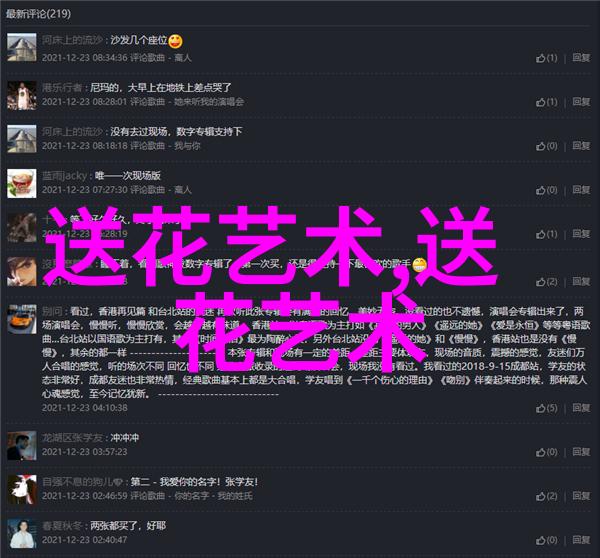Screen dimensions: 600x558
Task: Like the 沙发几个座位 comment
Action: [546, 58]
